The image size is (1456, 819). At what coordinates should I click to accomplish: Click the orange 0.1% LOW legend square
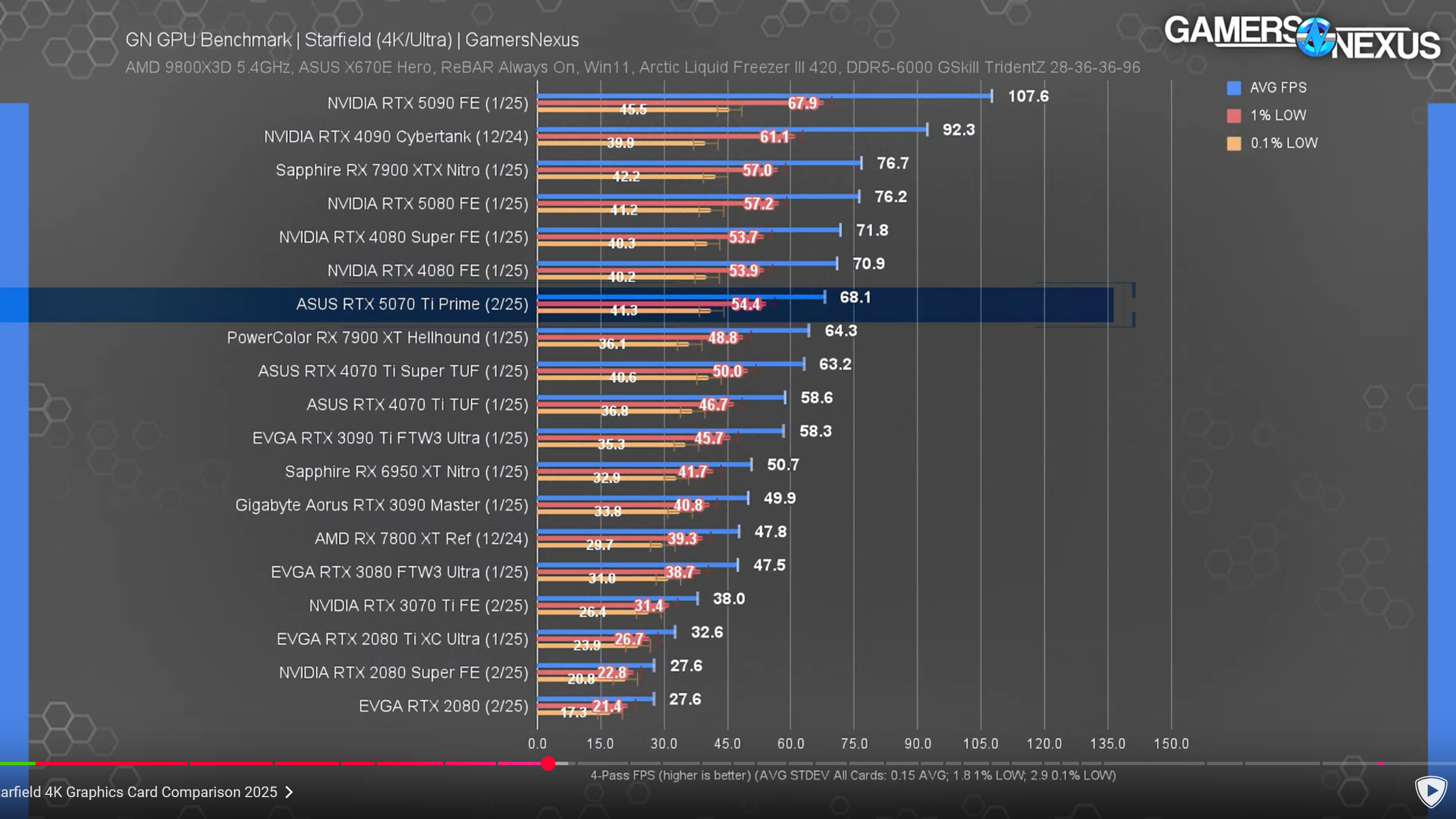coord(1234,144)
